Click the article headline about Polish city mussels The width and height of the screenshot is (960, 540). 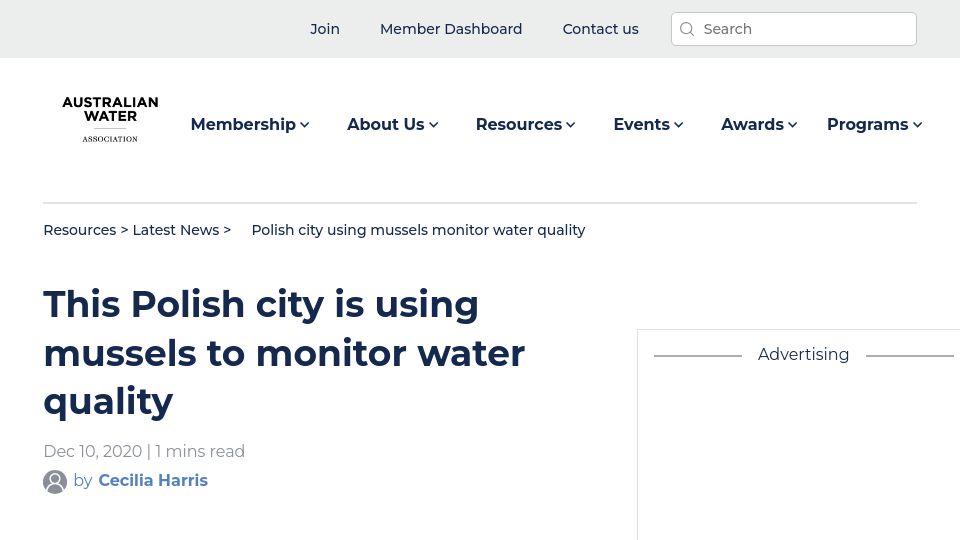tap(284, 353)
